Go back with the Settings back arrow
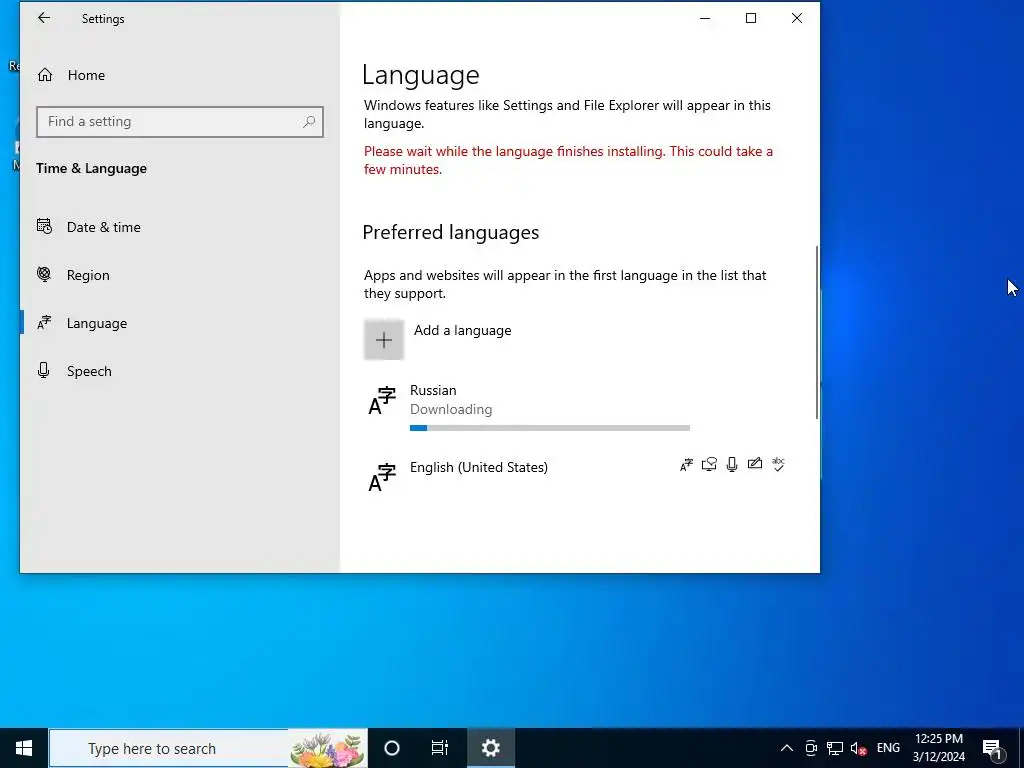The image size is (1024, 768). pos(44,18)
